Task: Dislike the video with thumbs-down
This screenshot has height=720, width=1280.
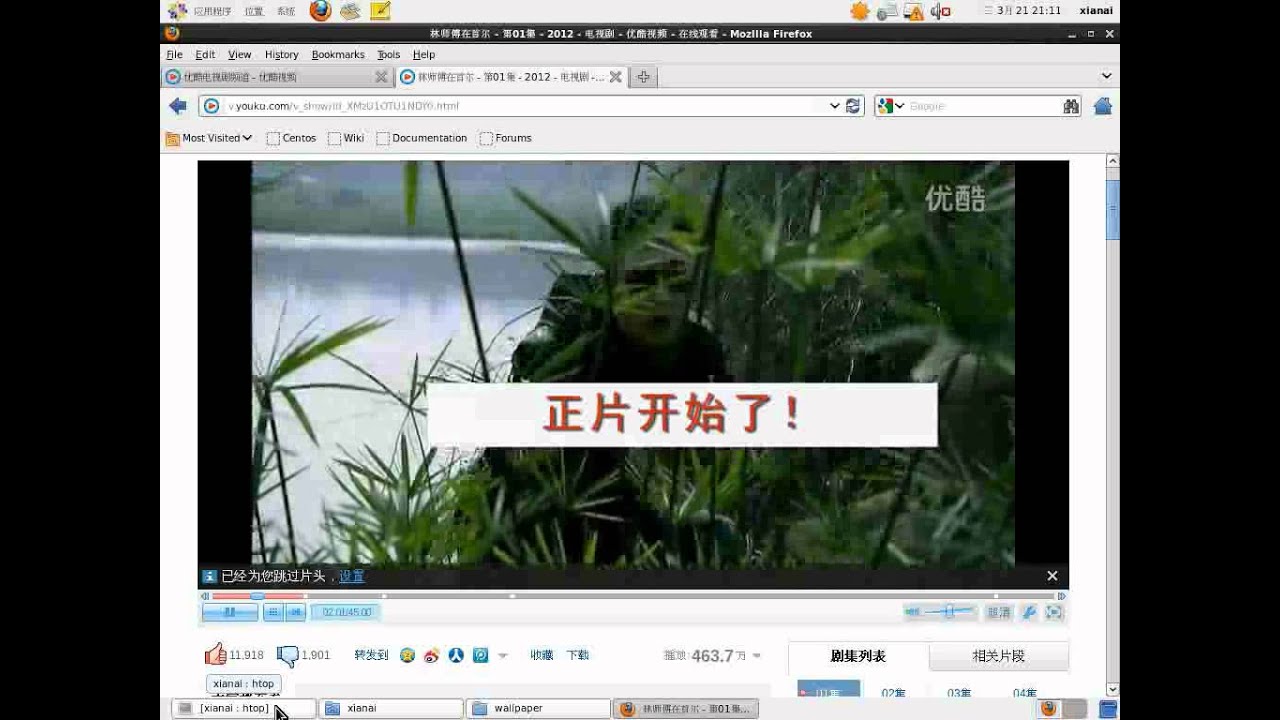Action: click(287, 656)
